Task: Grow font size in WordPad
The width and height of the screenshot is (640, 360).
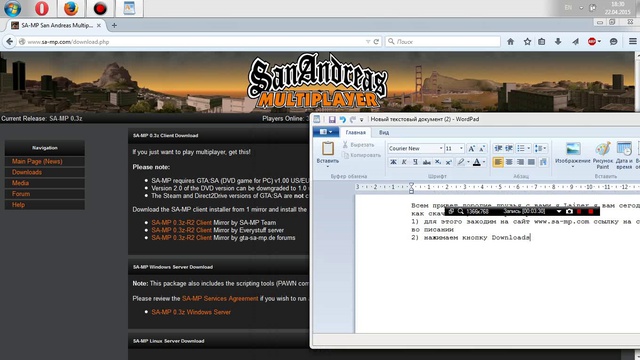Action: click(471, 149)
